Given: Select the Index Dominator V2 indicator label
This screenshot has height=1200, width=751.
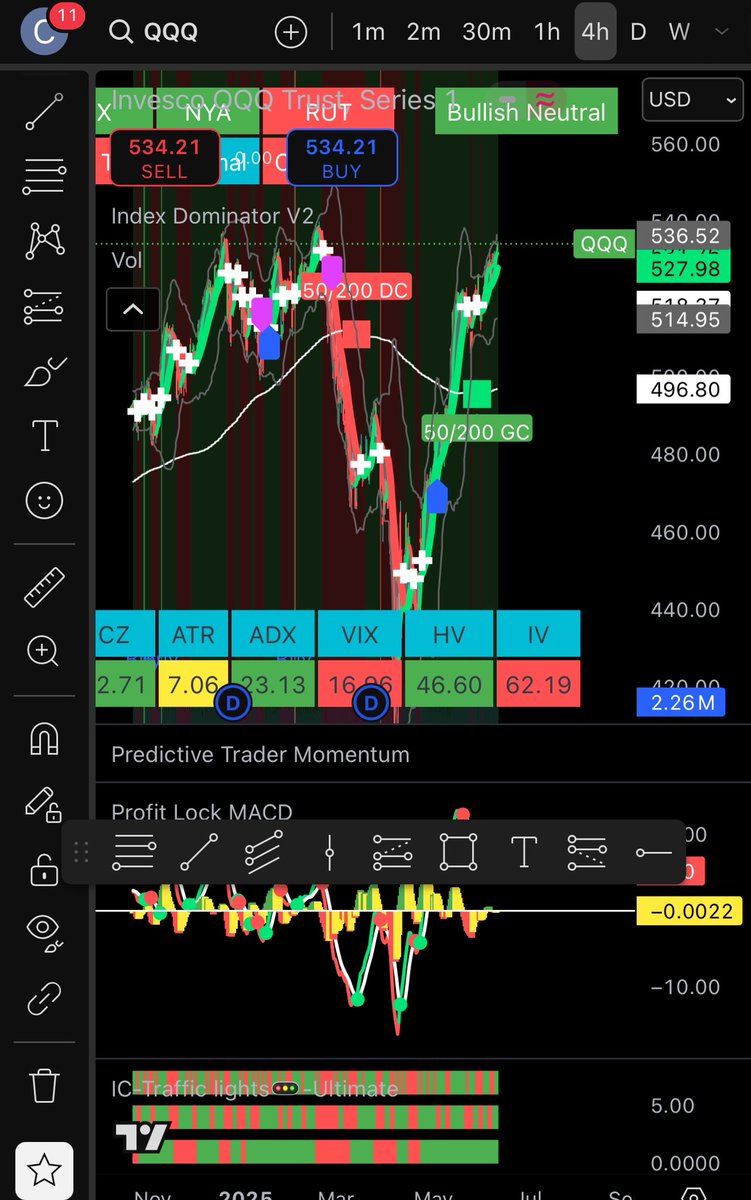Looking at the screenshot, I should pyautogui.click(x=212, y=216).
